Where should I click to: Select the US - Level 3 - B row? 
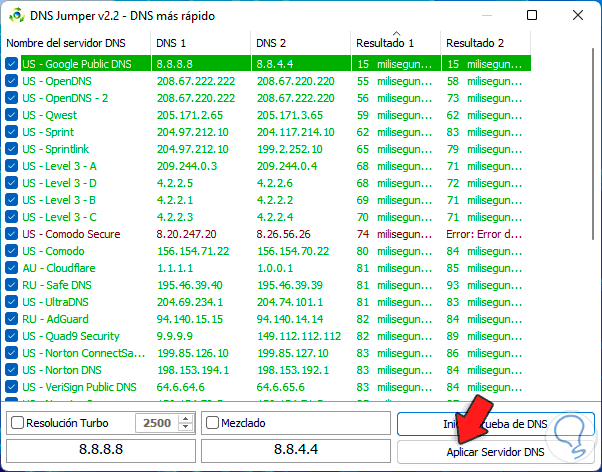tap(268, 200)
